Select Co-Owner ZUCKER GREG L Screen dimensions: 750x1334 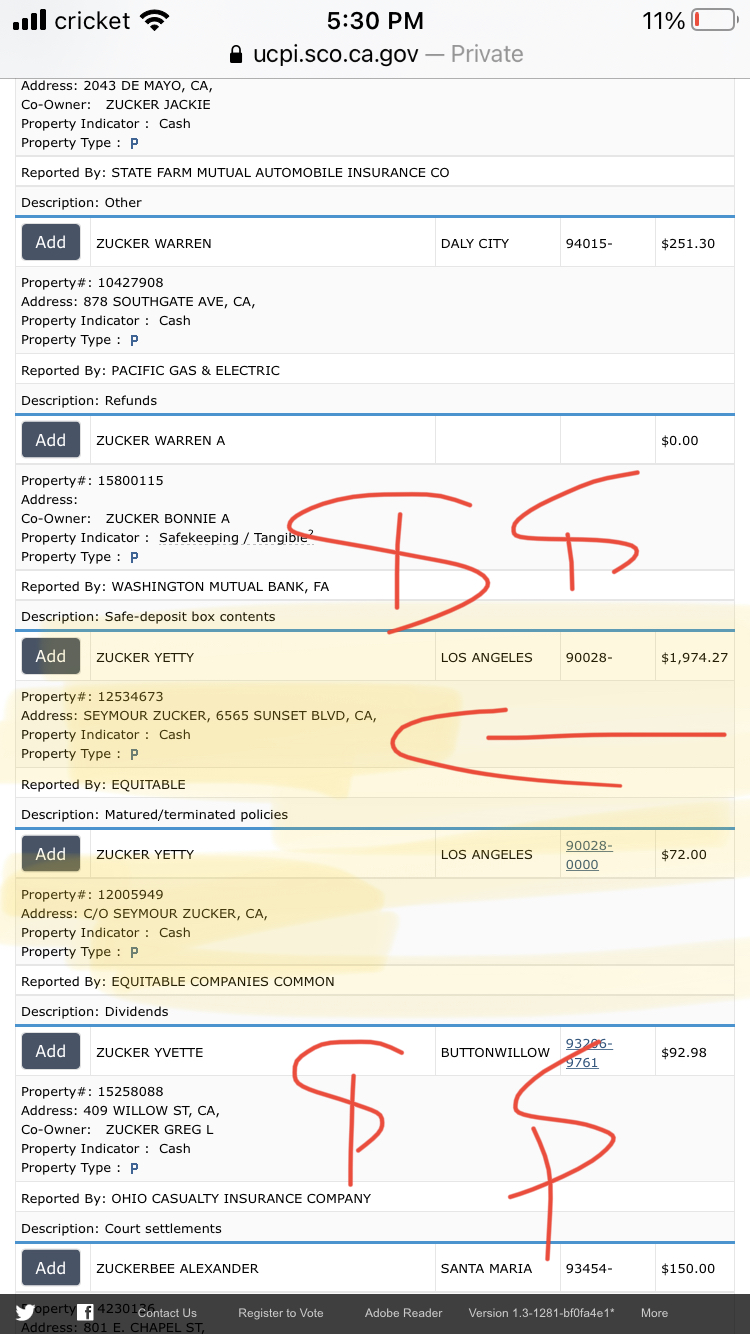117,1130
